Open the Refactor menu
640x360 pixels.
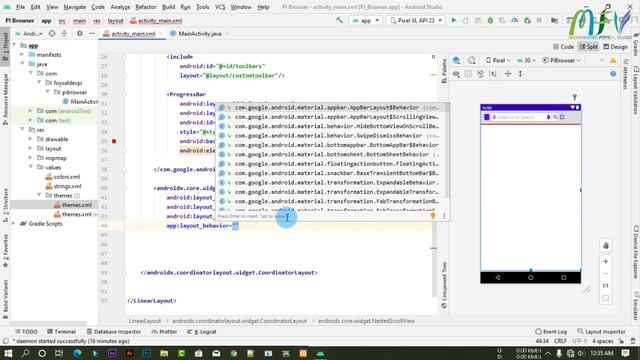pyautogui.click(x=146, y=7)
